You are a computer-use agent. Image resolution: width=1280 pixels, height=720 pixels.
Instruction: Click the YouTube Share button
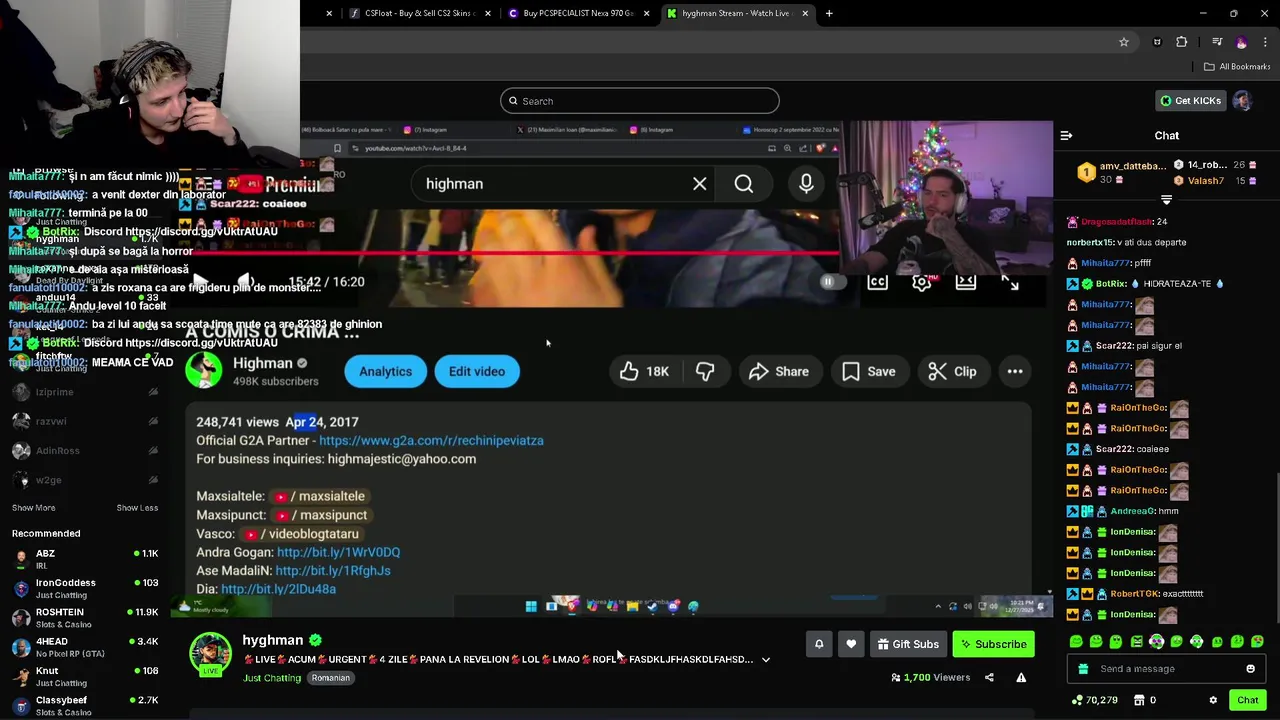tap(778, 371)
